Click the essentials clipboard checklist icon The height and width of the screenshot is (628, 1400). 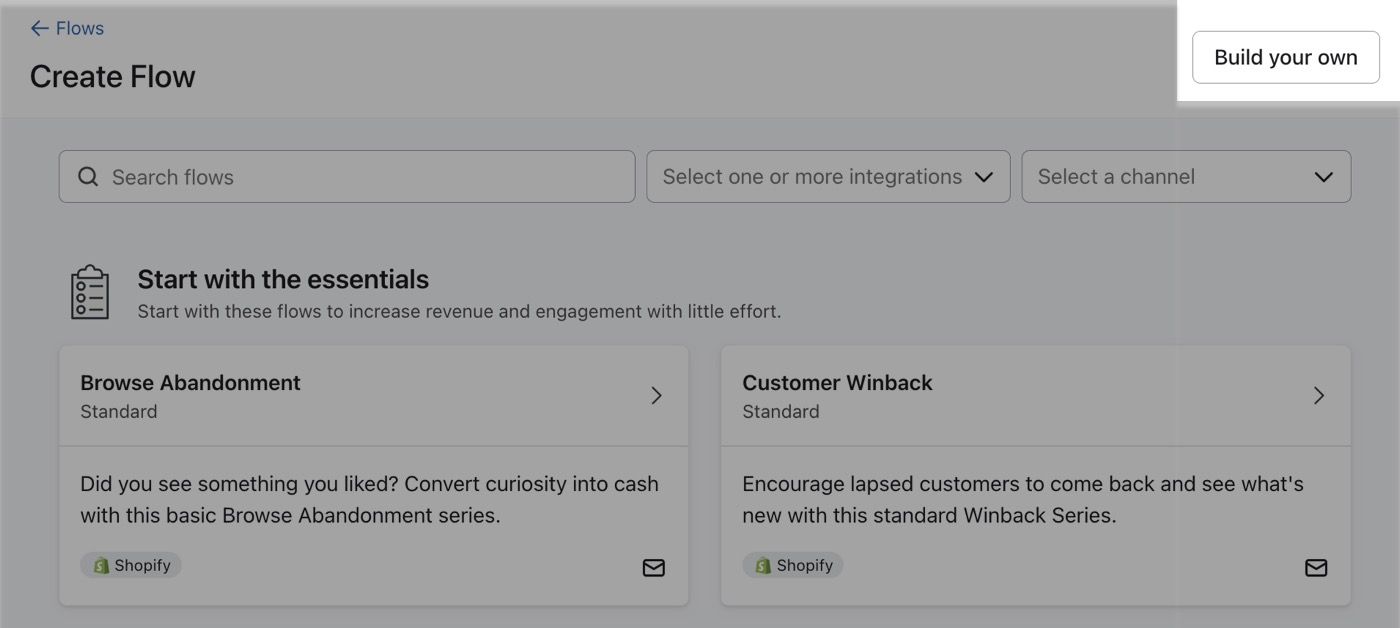pyautogui.click(x=90, y=292)
